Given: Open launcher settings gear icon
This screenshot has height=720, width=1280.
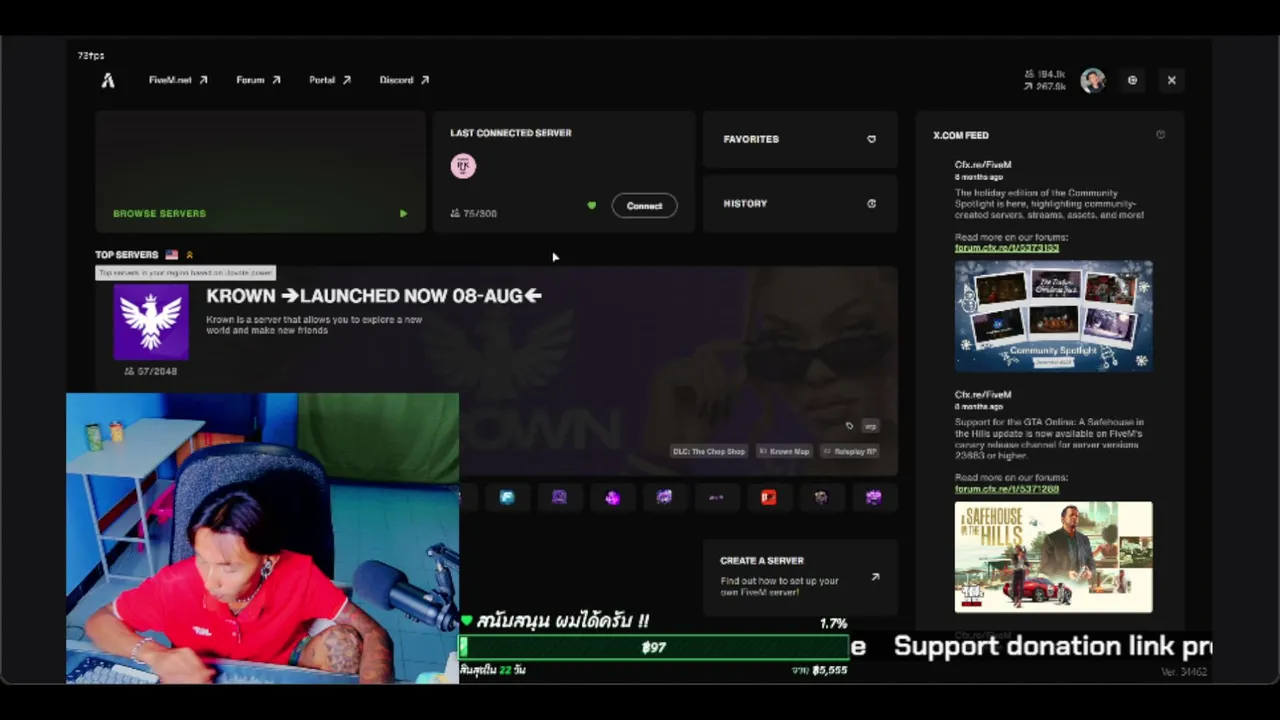Looking at the screenshot, I should pyautogui.click(x=1132, y=80).
